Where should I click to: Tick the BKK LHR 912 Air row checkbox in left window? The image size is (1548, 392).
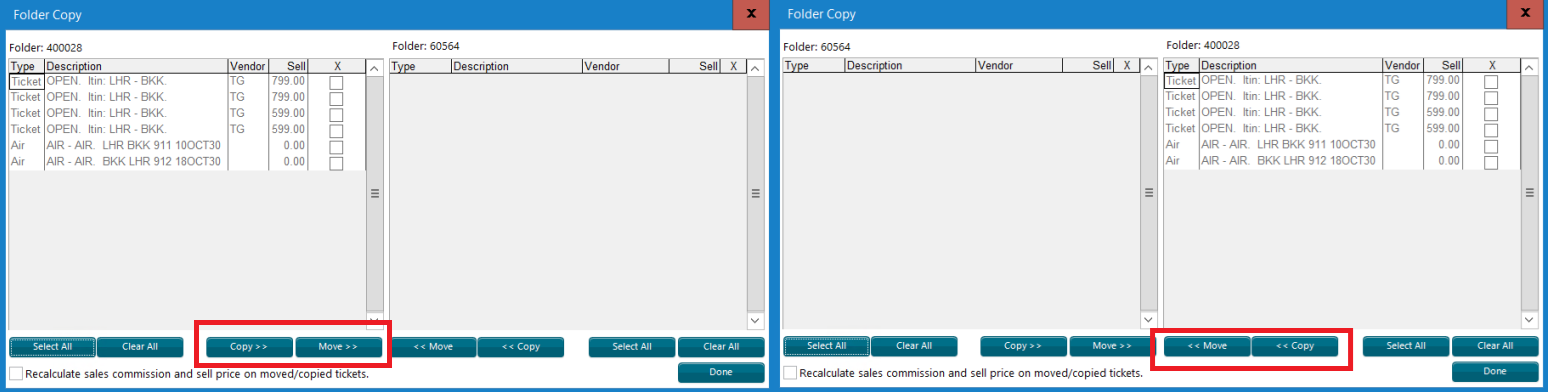click(337, 162)
